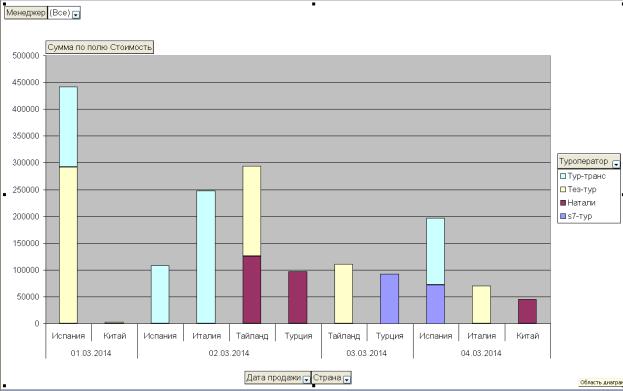
Task: Select the Тур-транс legend color swatch
Action: 563,176
